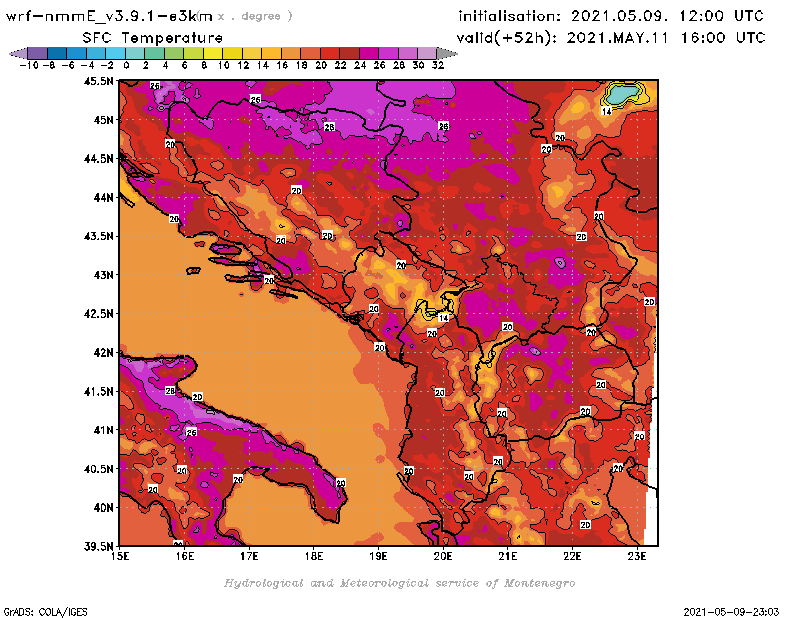Click the teal 0 to 2 legend swatch

(135, 53)
